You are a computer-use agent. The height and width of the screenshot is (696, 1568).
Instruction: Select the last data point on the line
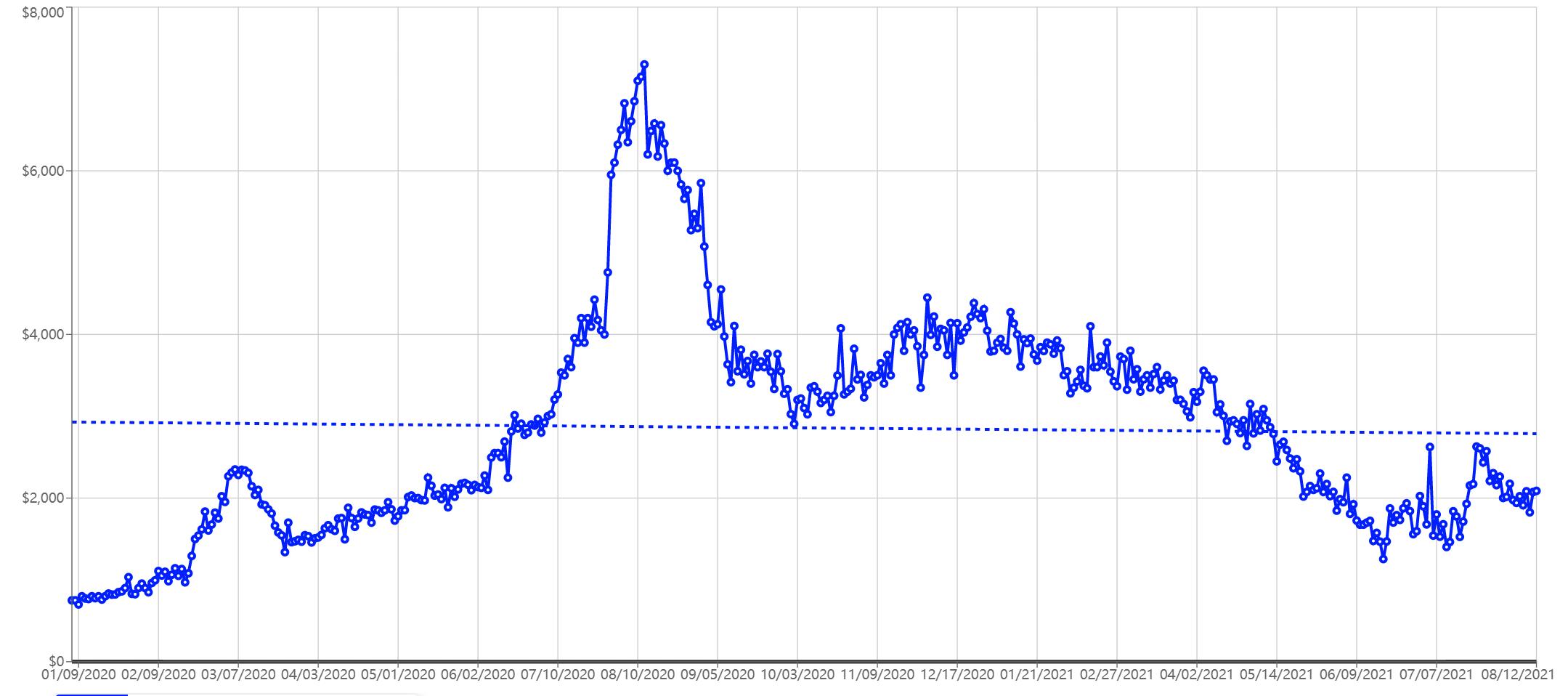click(x=1537, y=491)
